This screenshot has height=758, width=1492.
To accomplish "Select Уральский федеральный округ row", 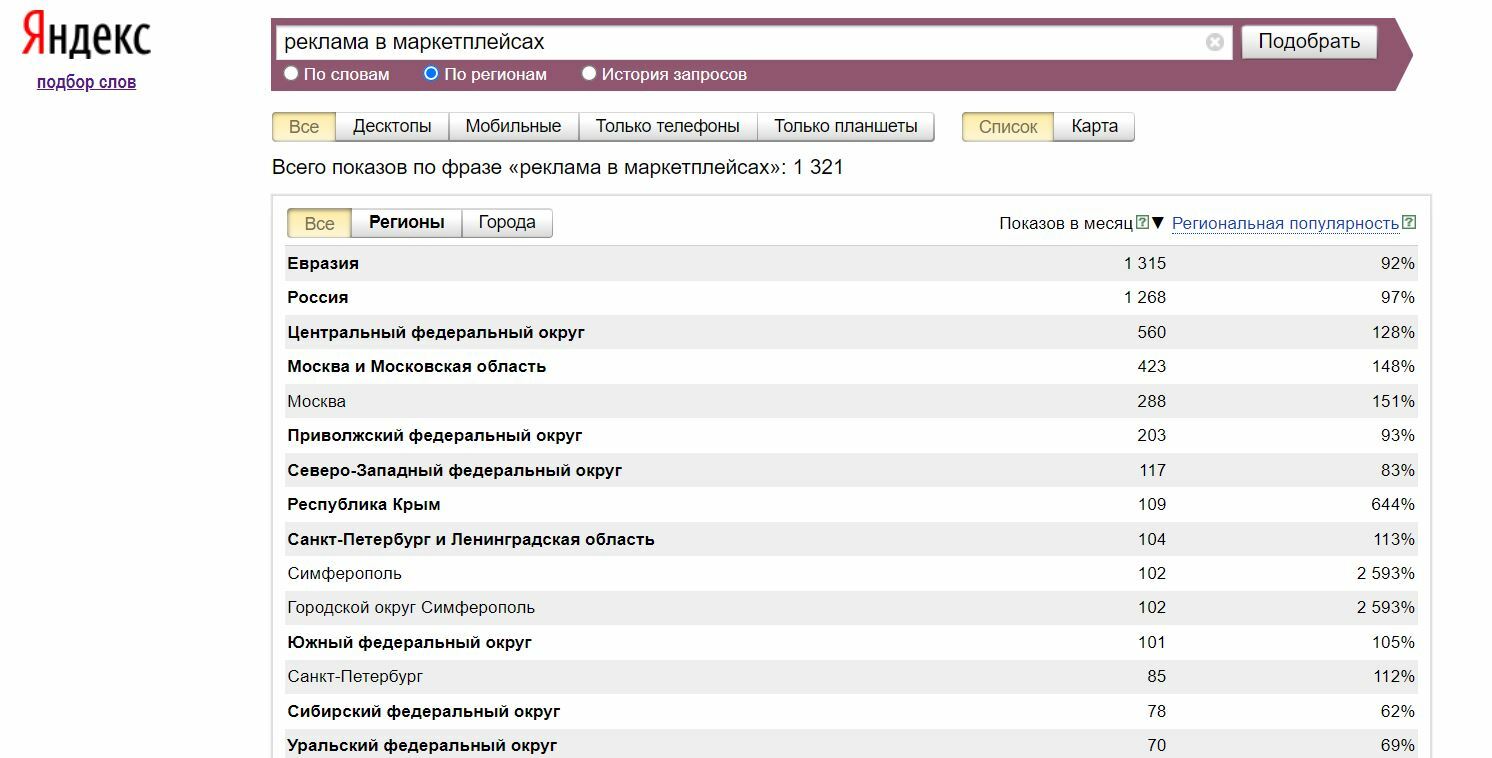I will point(851,745).
